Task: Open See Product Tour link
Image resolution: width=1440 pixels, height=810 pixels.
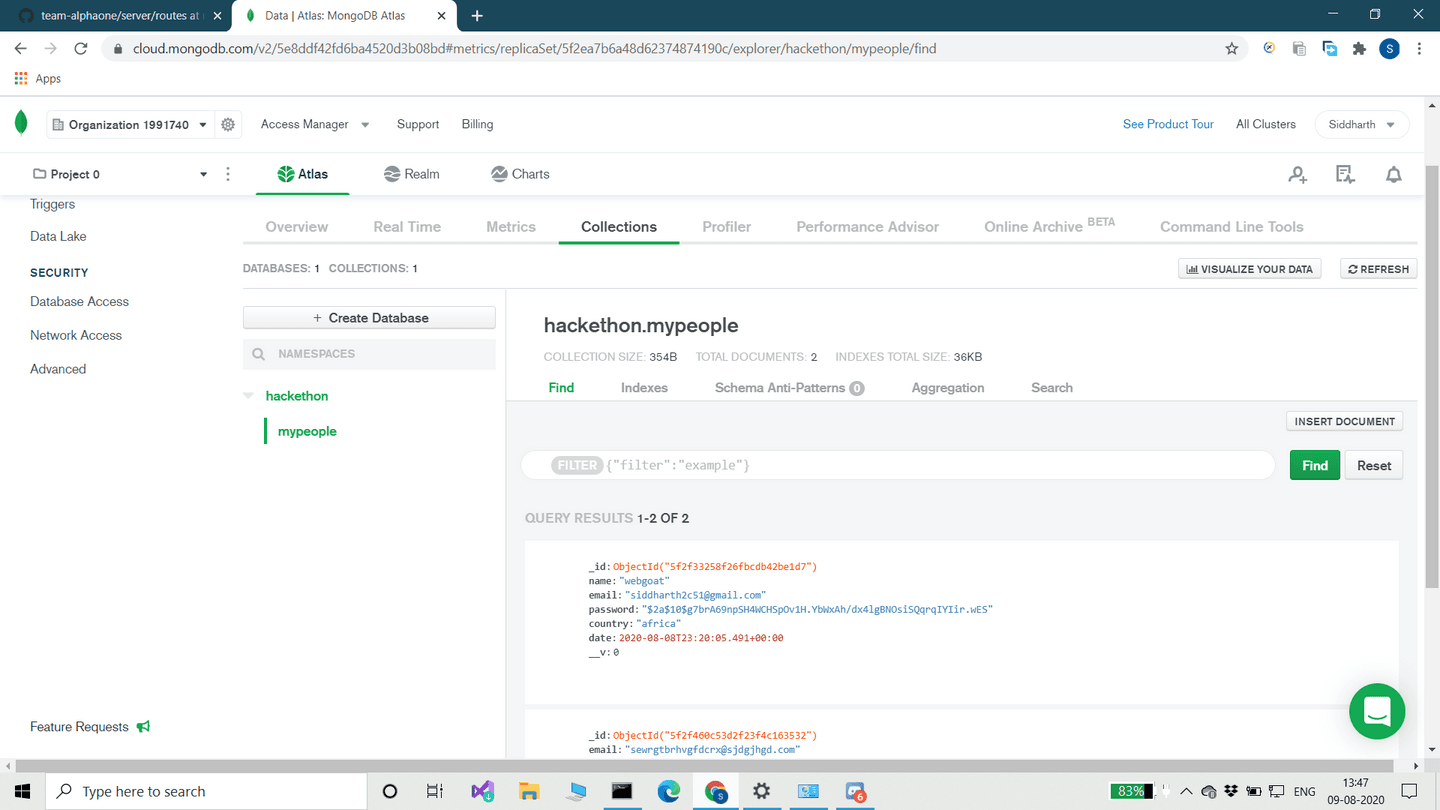Action: [1168, 124]
